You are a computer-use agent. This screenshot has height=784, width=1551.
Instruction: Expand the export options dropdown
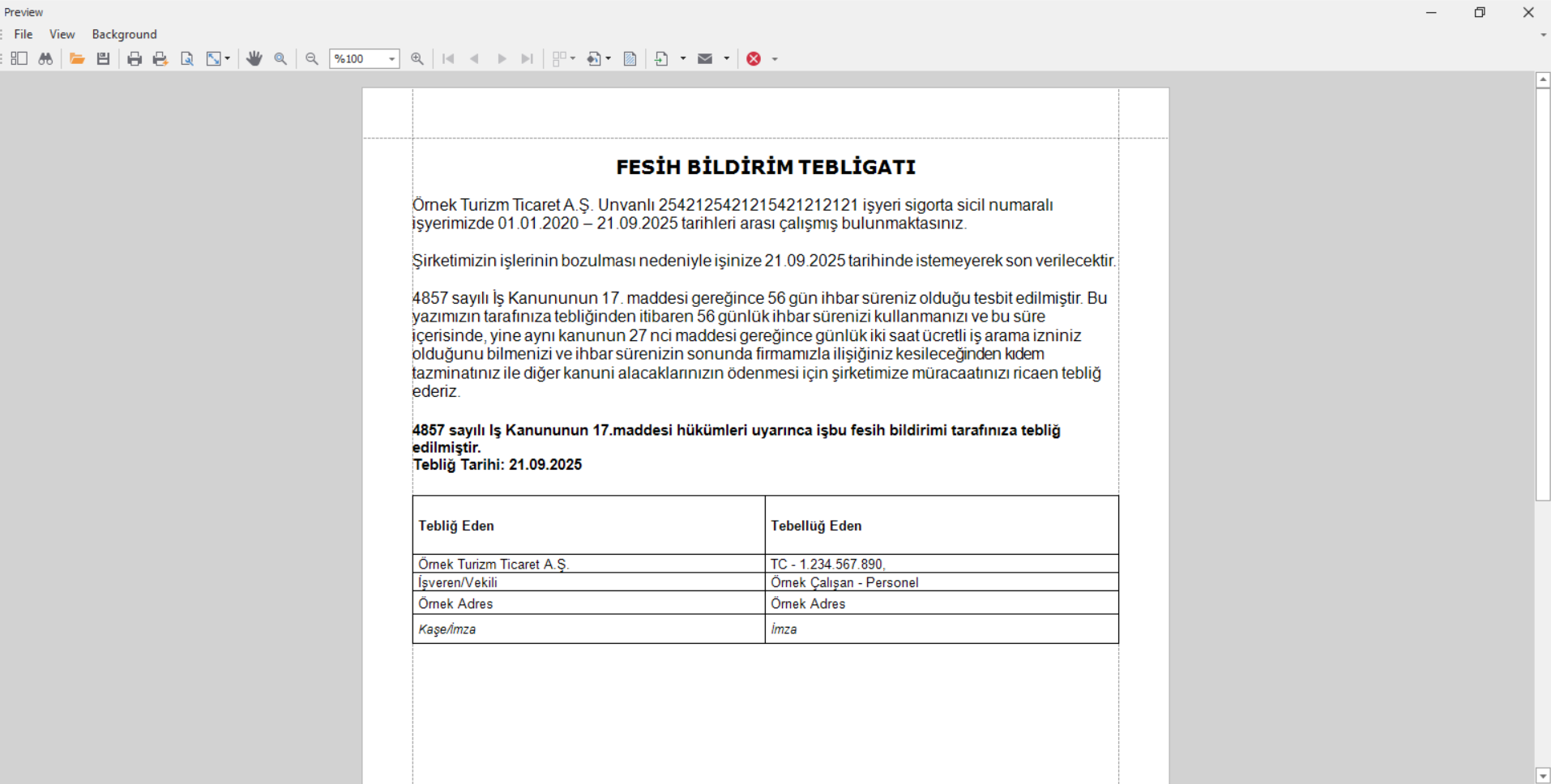[683, 58]
